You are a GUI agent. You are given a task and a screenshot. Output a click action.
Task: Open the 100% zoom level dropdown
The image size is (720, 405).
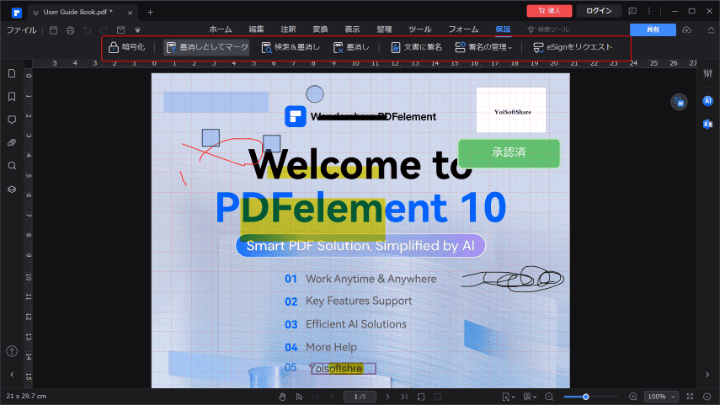click(661, 397)
